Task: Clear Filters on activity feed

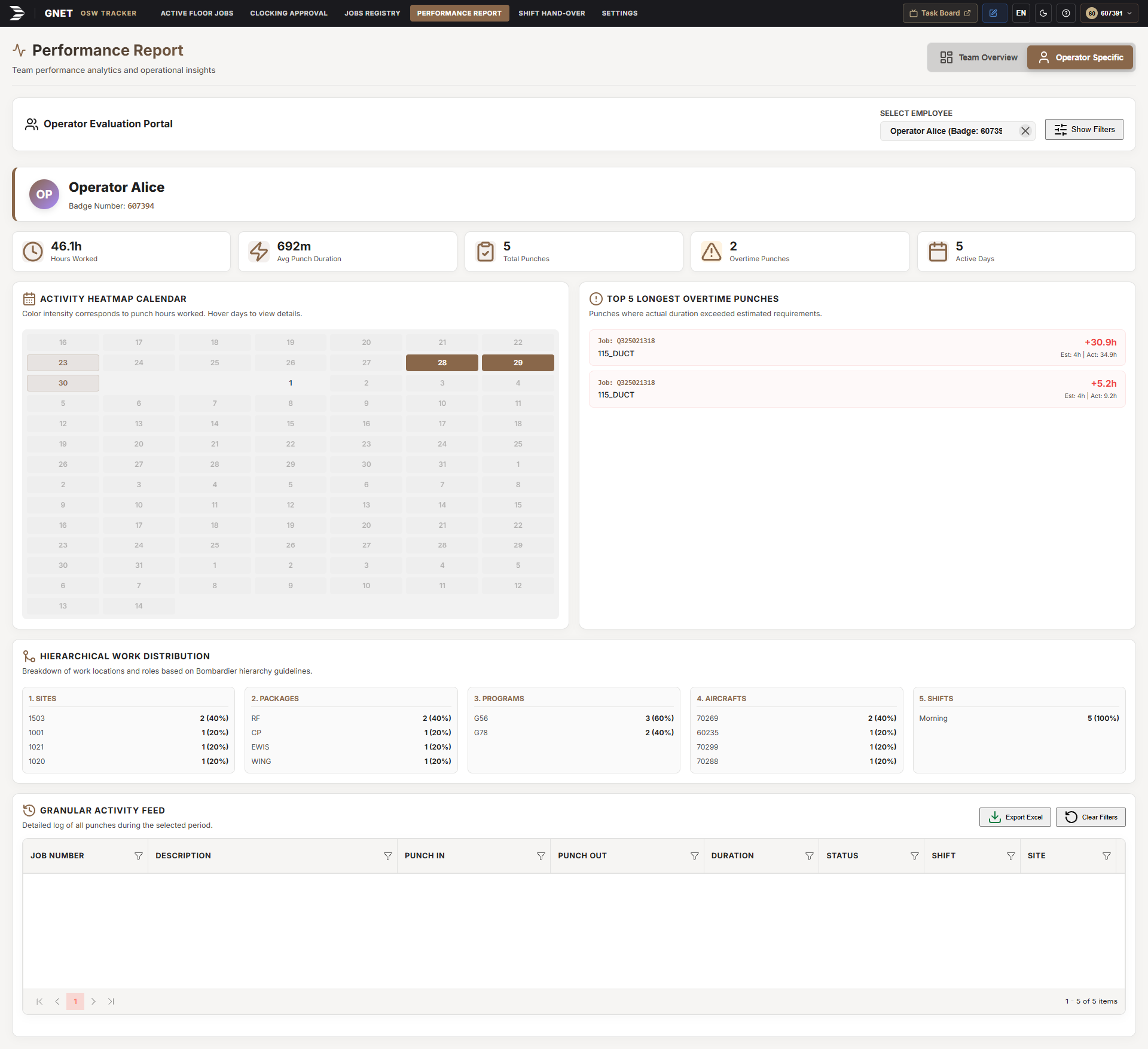Action: pyautogui.click(x=1091, y=817)
